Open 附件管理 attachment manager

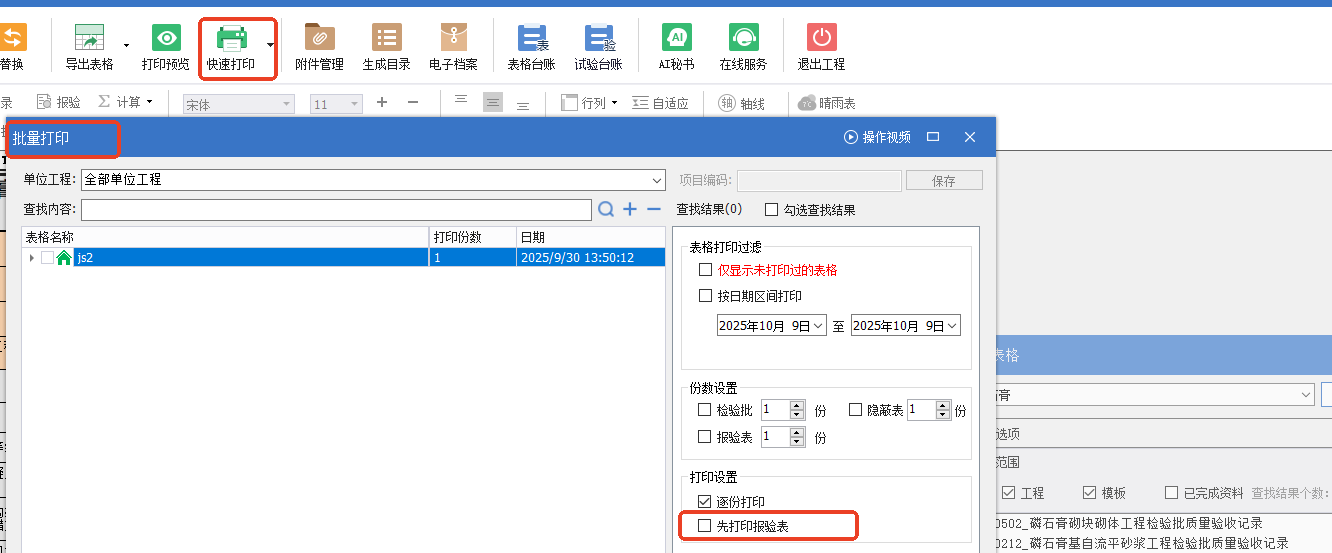coord(319,39)
